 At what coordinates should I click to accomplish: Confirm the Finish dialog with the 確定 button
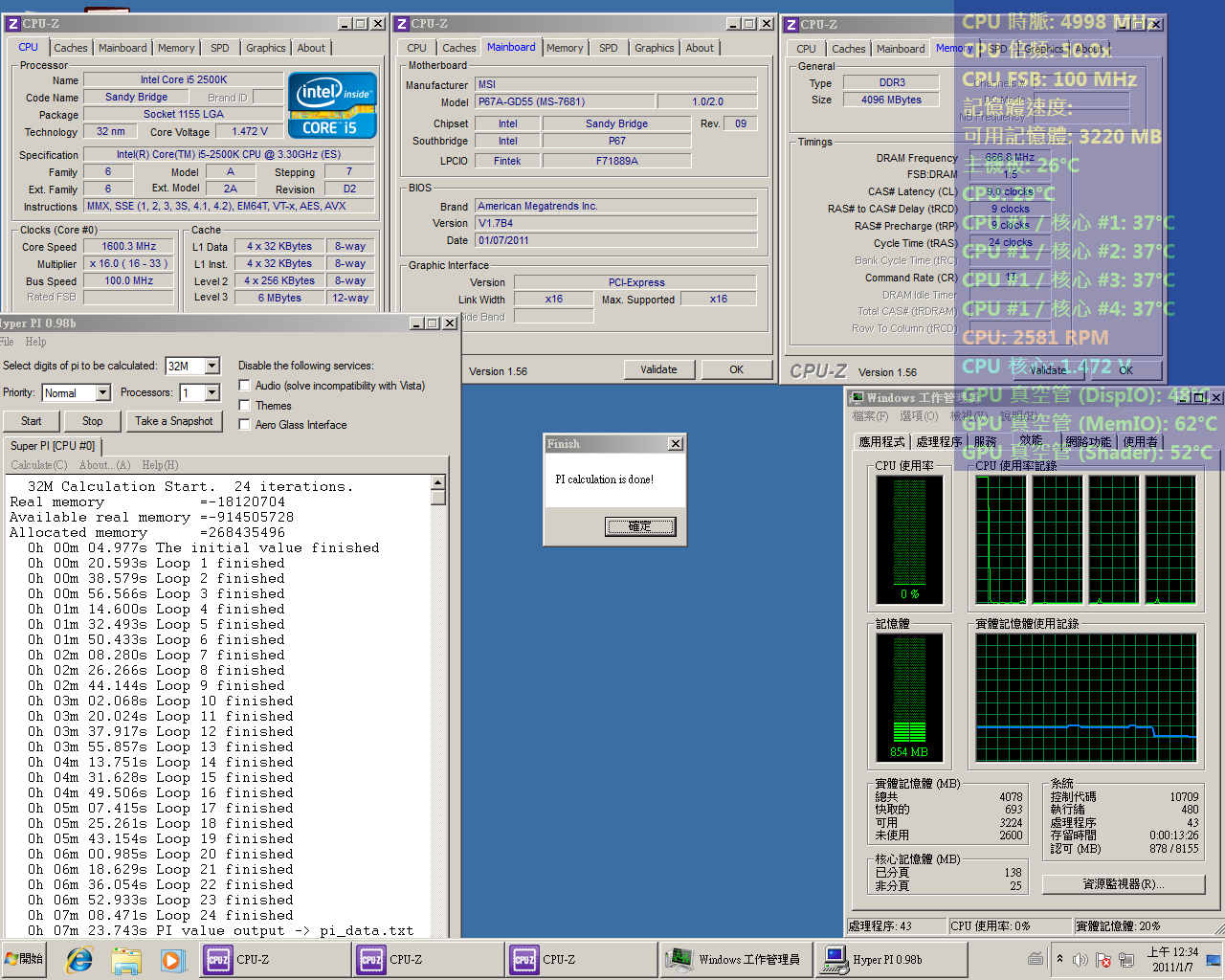[640, 526]
